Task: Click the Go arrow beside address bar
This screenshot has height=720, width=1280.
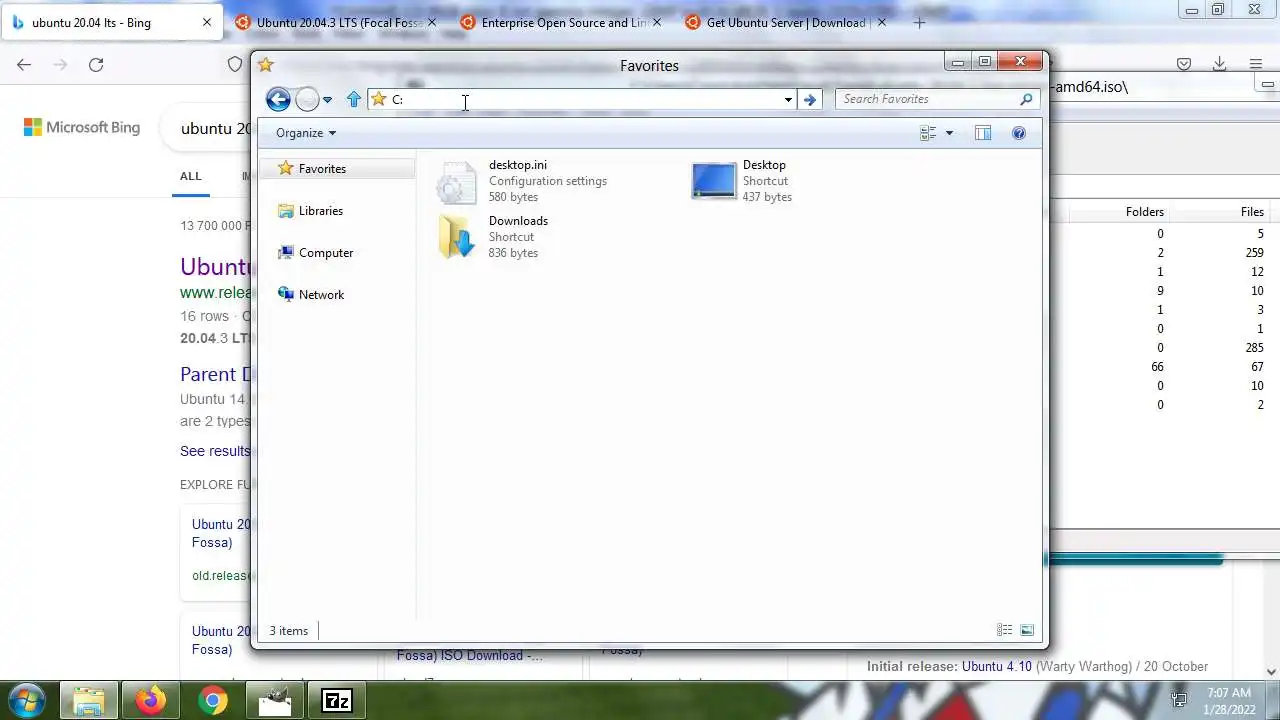Action: (809, 99)
